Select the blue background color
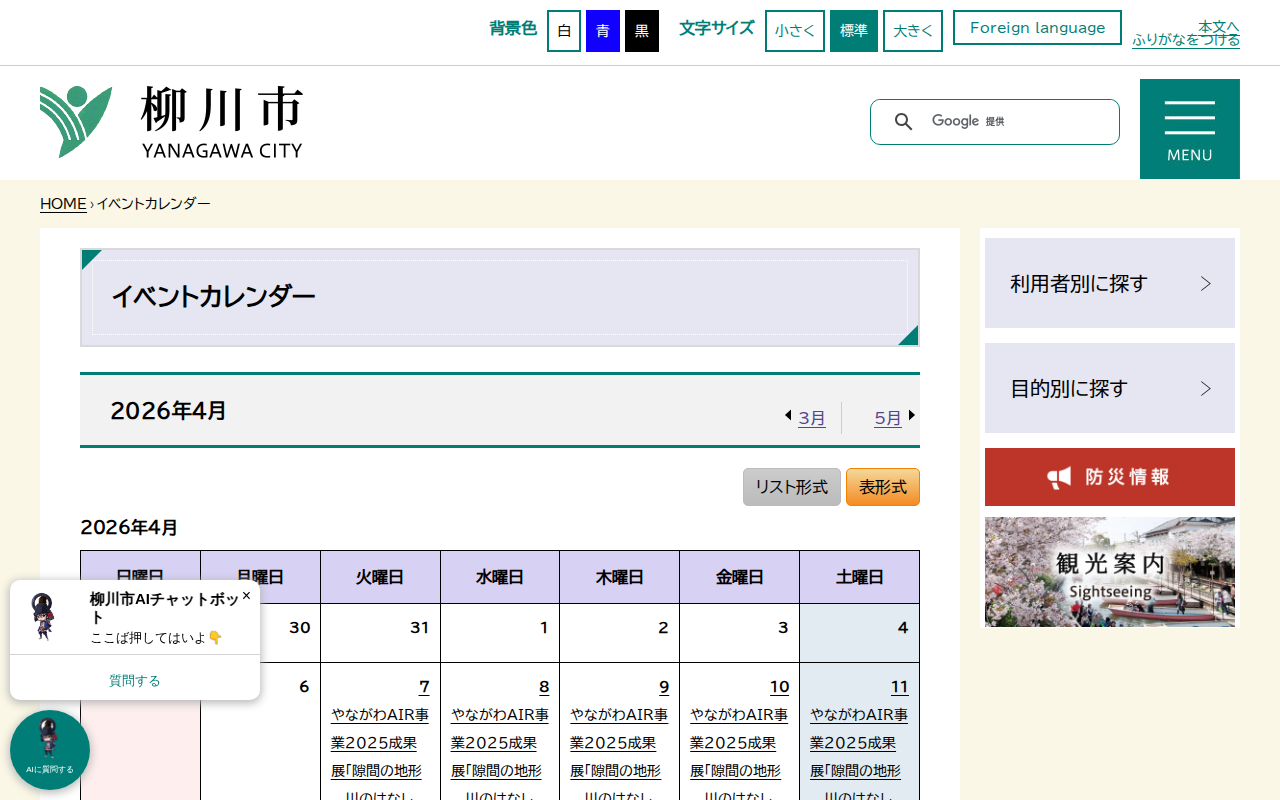 point(602,31)
